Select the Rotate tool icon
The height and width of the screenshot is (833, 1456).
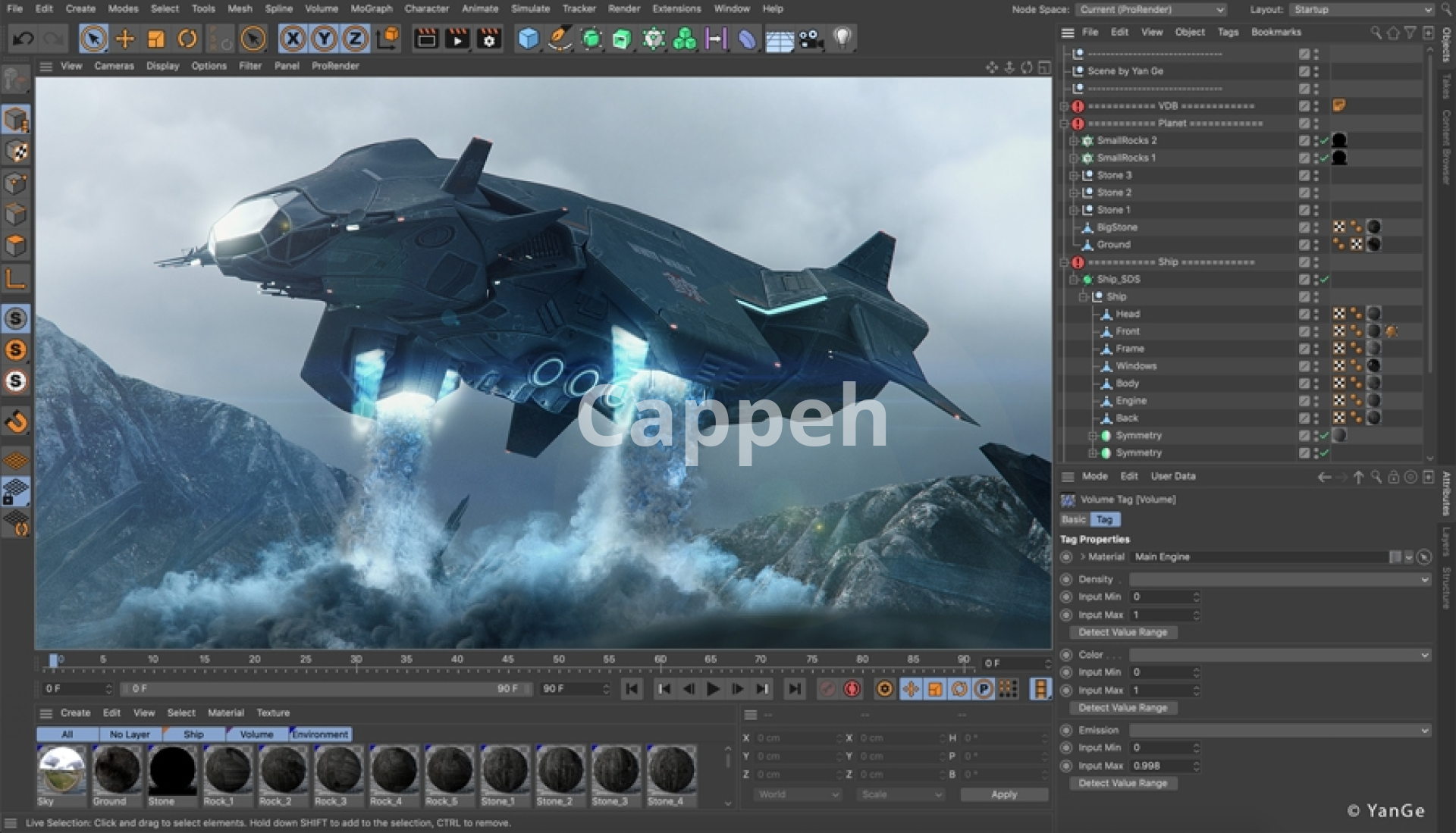(187, 38)
